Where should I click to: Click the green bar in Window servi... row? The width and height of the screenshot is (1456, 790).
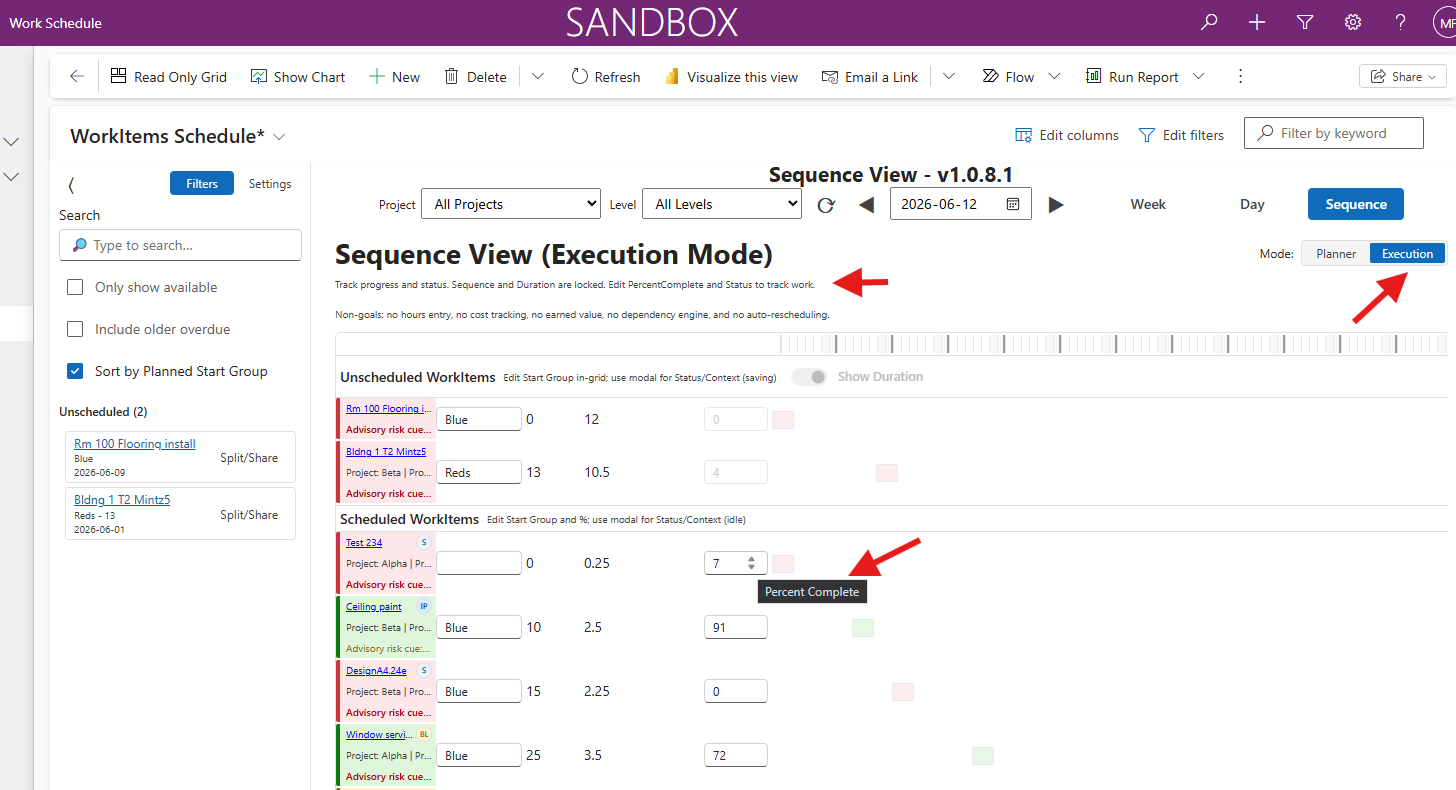(x=983, y=755)
